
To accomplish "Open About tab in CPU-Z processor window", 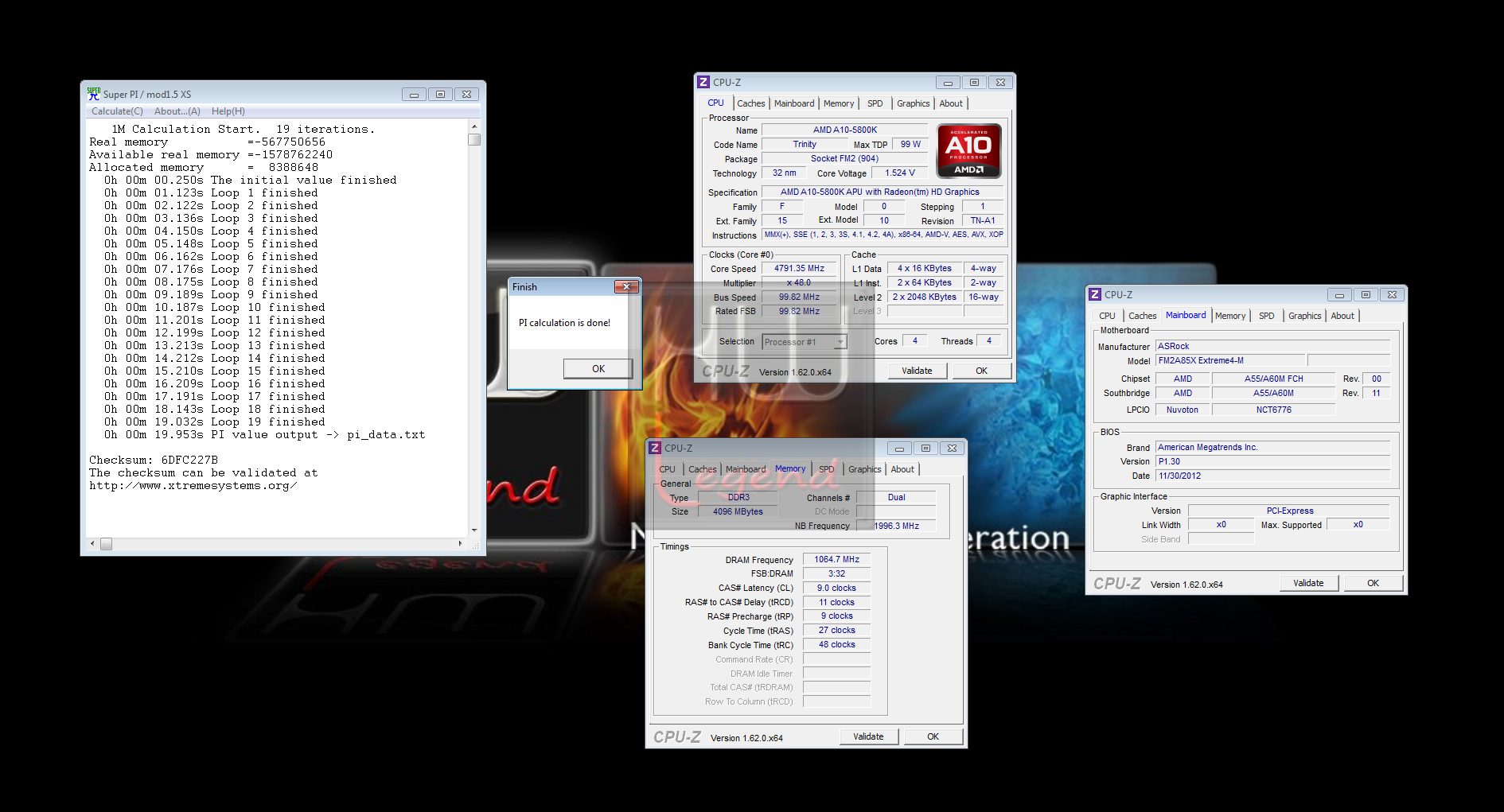I will click(951, 103).
